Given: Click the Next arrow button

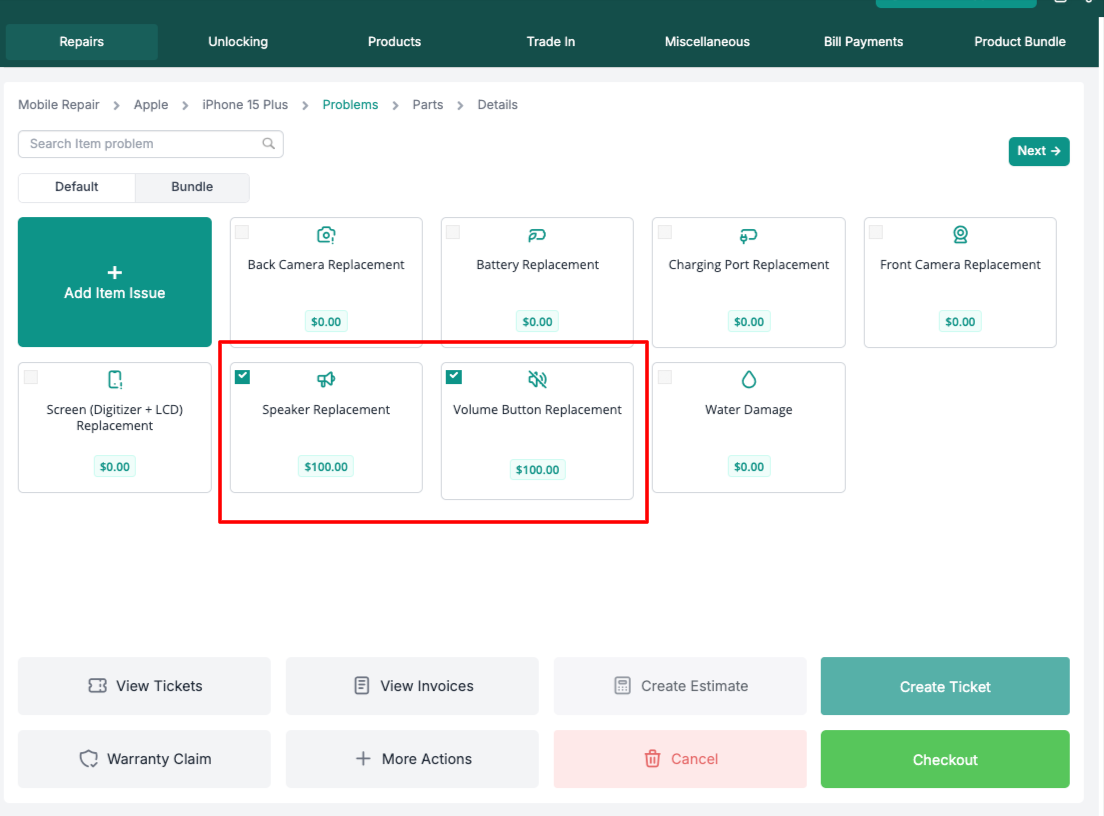Looking at the screenshot, I should 1038,151.
